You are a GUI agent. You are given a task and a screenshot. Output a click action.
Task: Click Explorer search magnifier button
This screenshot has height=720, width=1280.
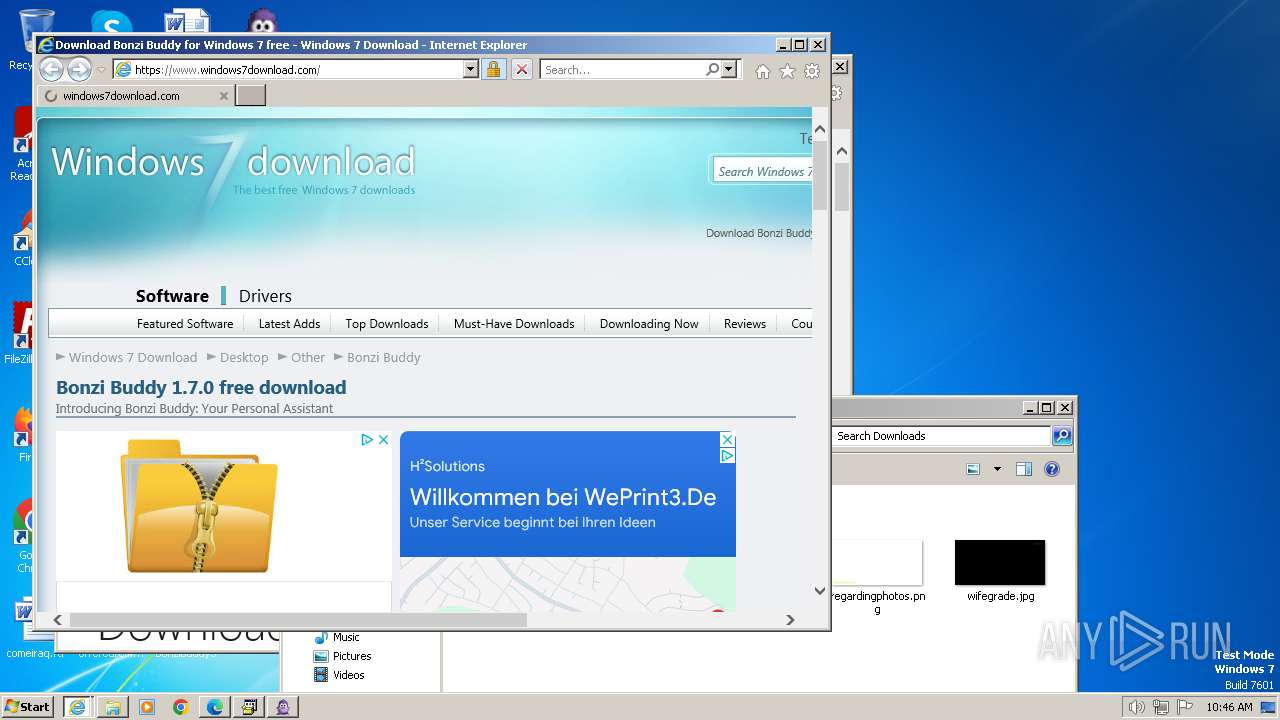(x=1062, y=436)
